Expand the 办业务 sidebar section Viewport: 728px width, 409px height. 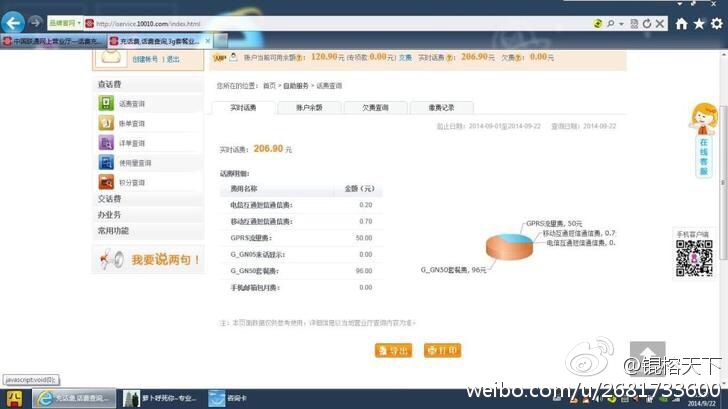pyautogui.click(x=110, y=215)
